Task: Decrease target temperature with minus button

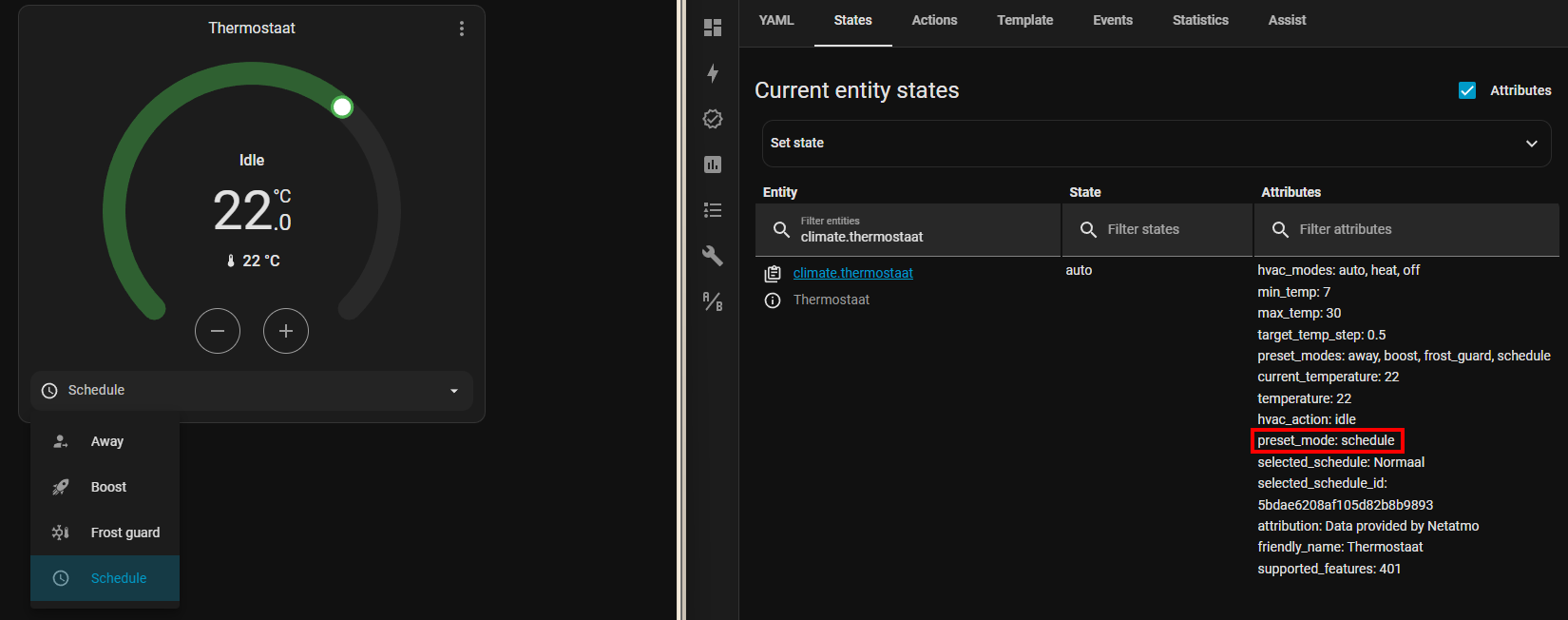Action: pyautogui.click(x=218, y=331)
